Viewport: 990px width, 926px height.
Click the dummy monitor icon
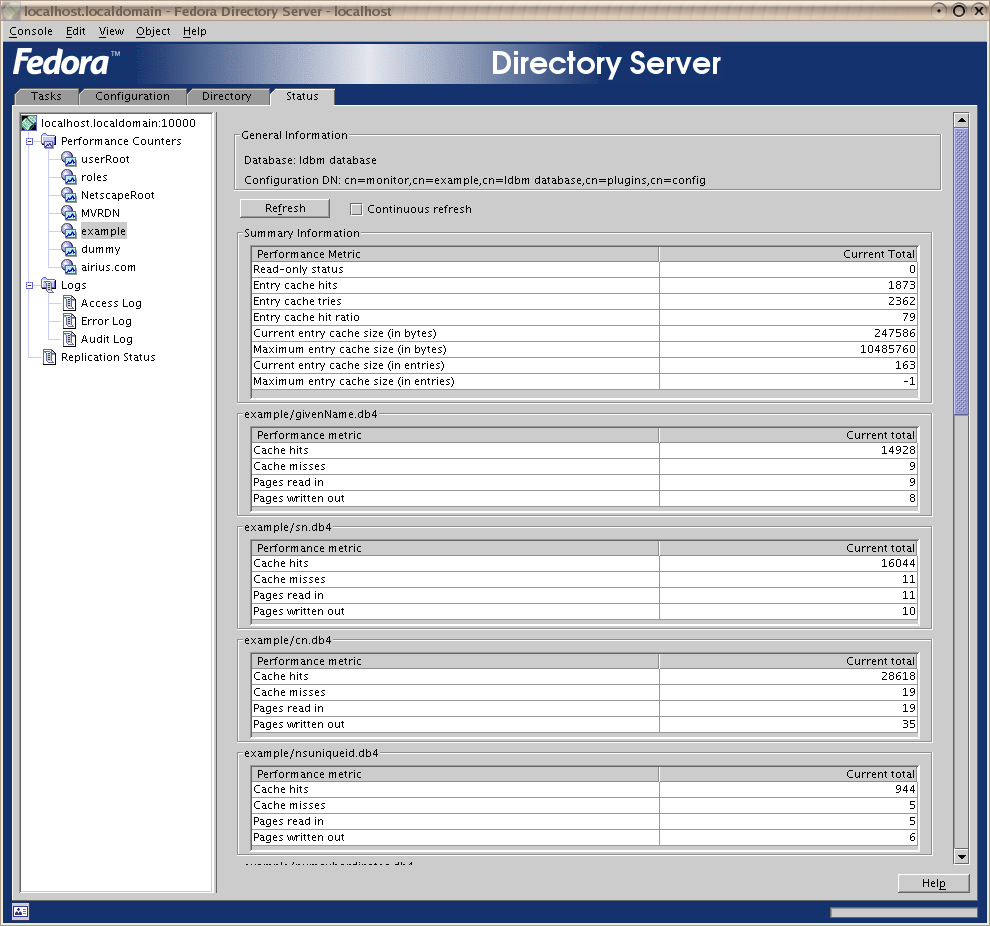69,249
